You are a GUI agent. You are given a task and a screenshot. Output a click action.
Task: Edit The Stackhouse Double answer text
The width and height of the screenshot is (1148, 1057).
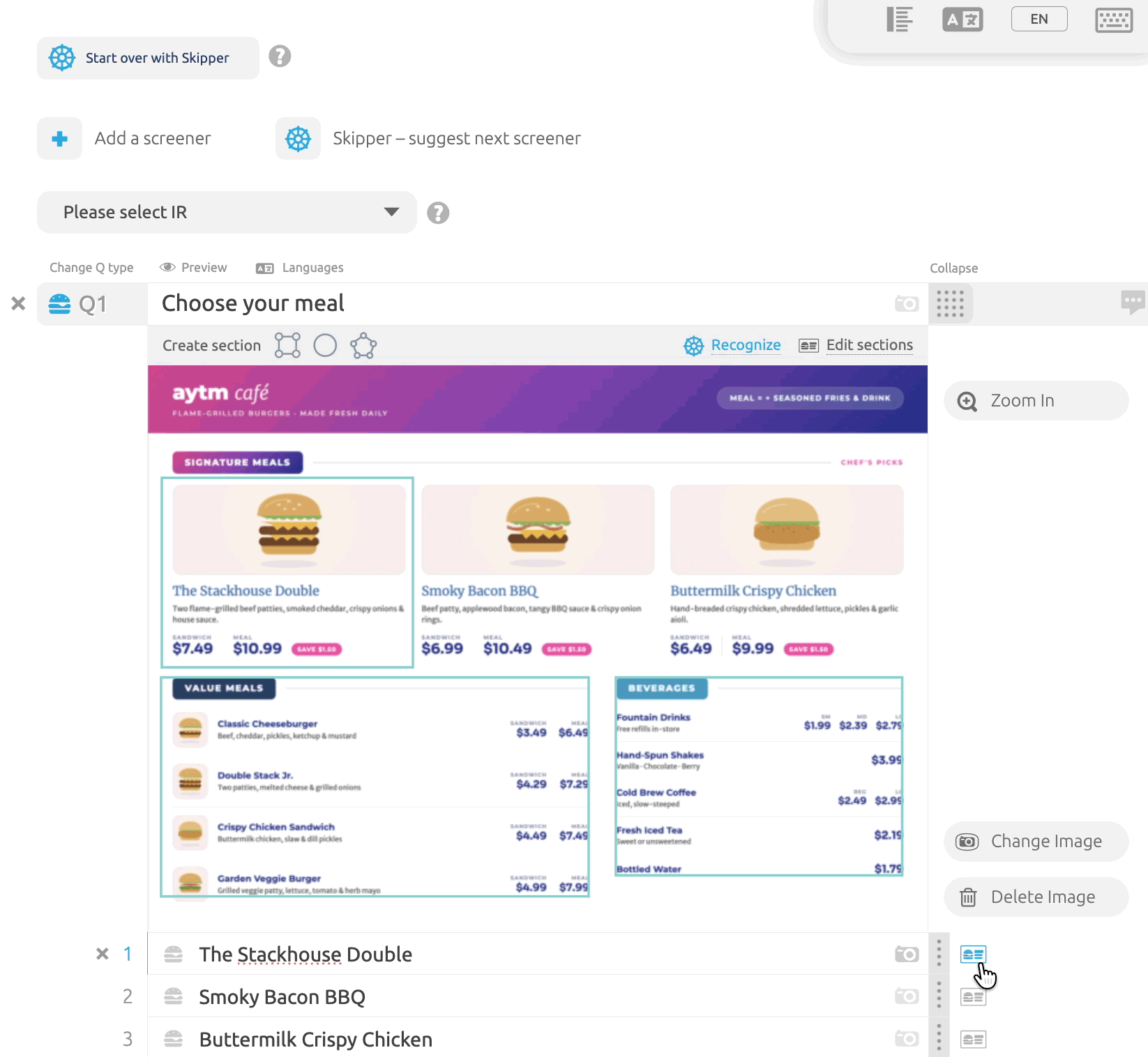point(305,955)
